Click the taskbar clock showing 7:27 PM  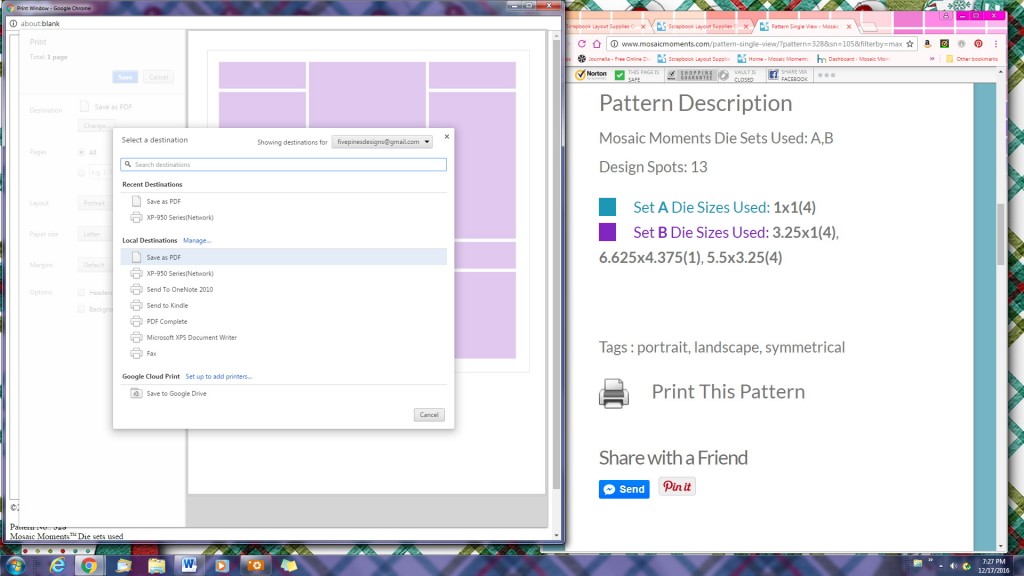point(993,566)
